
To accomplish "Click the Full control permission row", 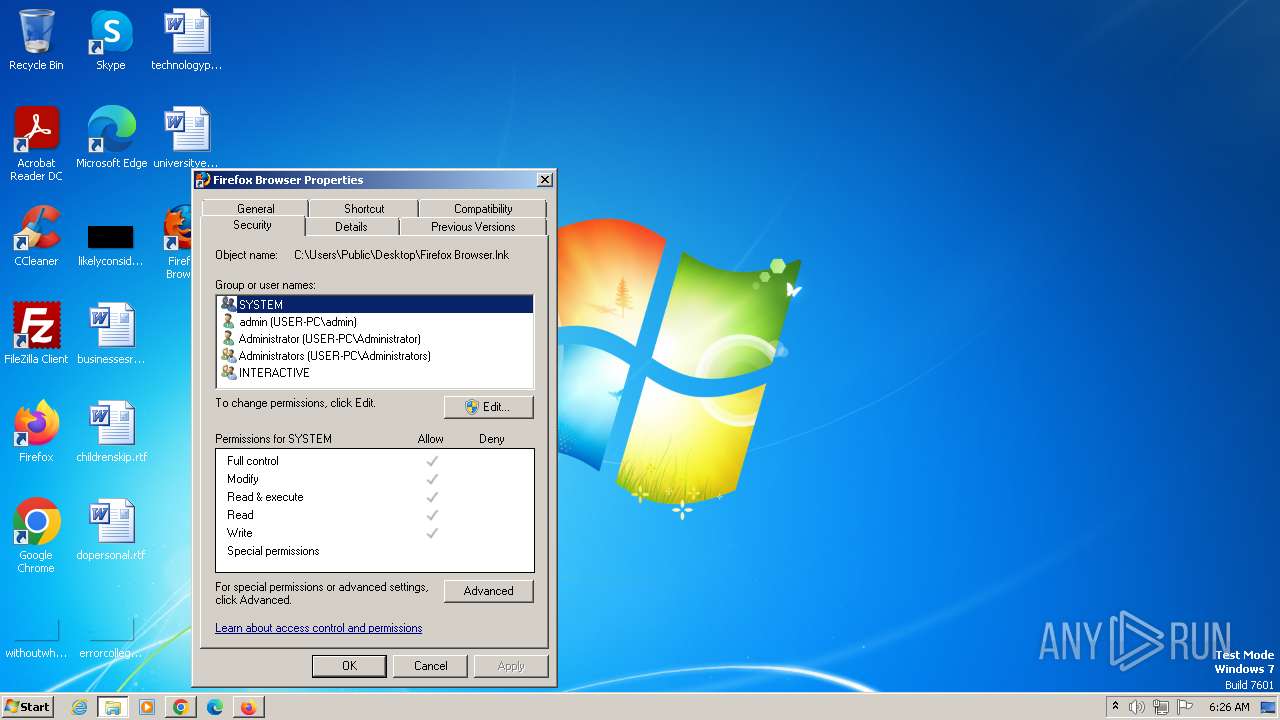I will click(x=375, y=461).
